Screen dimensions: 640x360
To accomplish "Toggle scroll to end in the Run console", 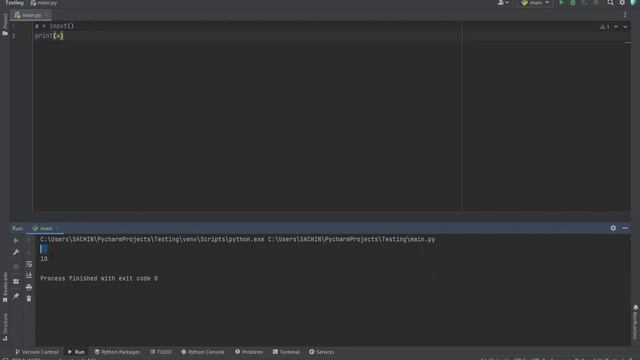I will pyautogui.click(x=29, y=276).
